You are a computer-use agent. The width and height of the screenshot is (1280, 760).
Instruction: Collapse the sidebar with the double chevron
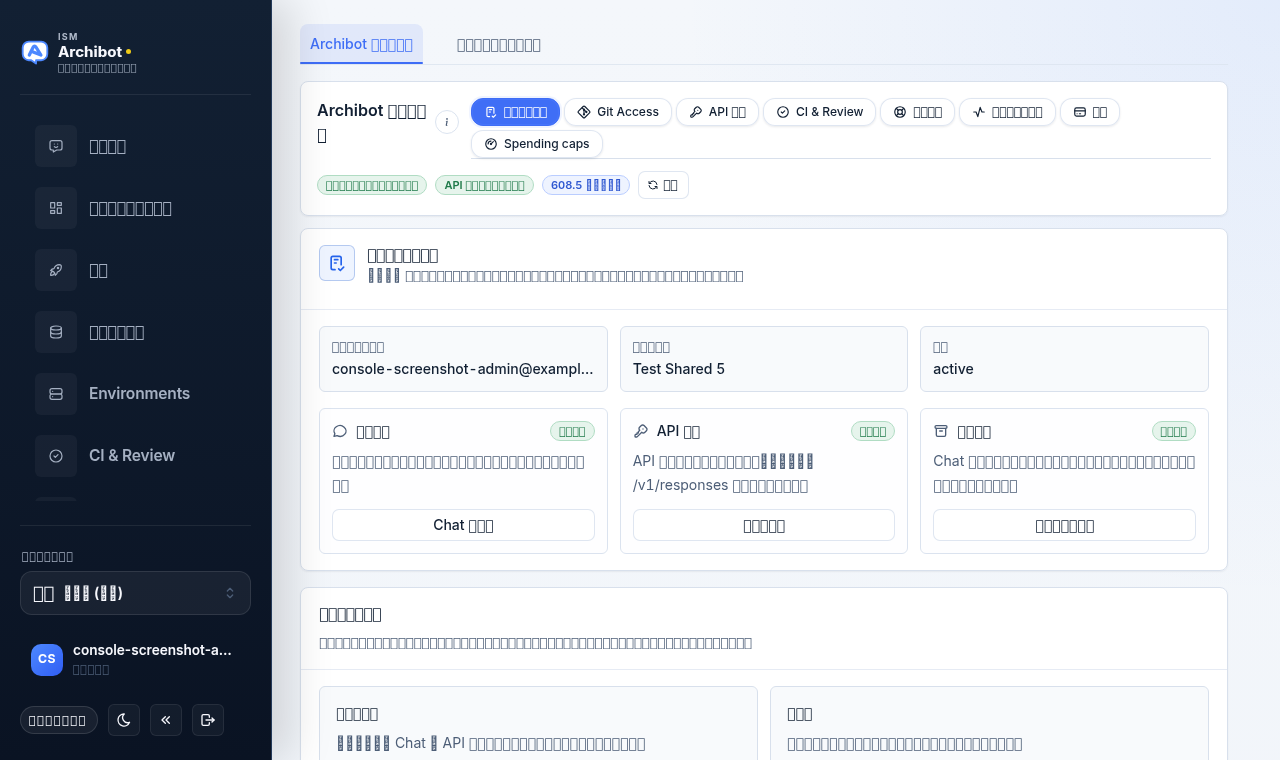coord(166,720)
